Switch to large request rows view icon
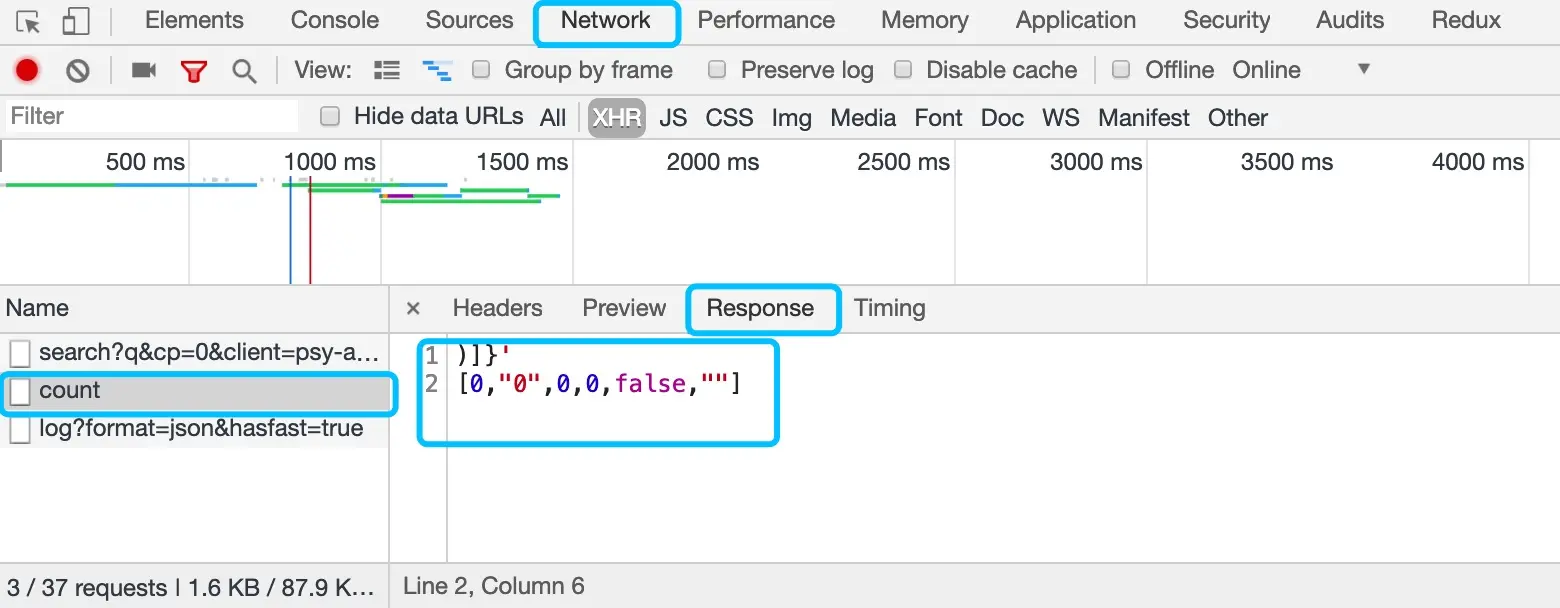 click(387, 70)
